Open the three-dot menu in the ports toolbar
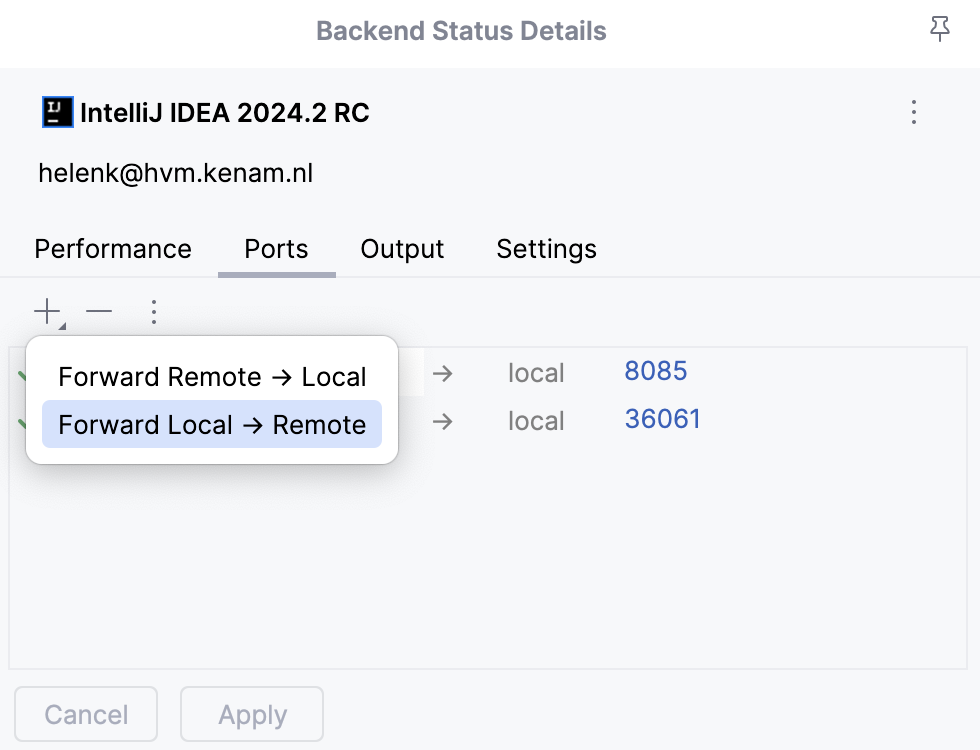 [154, 311]
